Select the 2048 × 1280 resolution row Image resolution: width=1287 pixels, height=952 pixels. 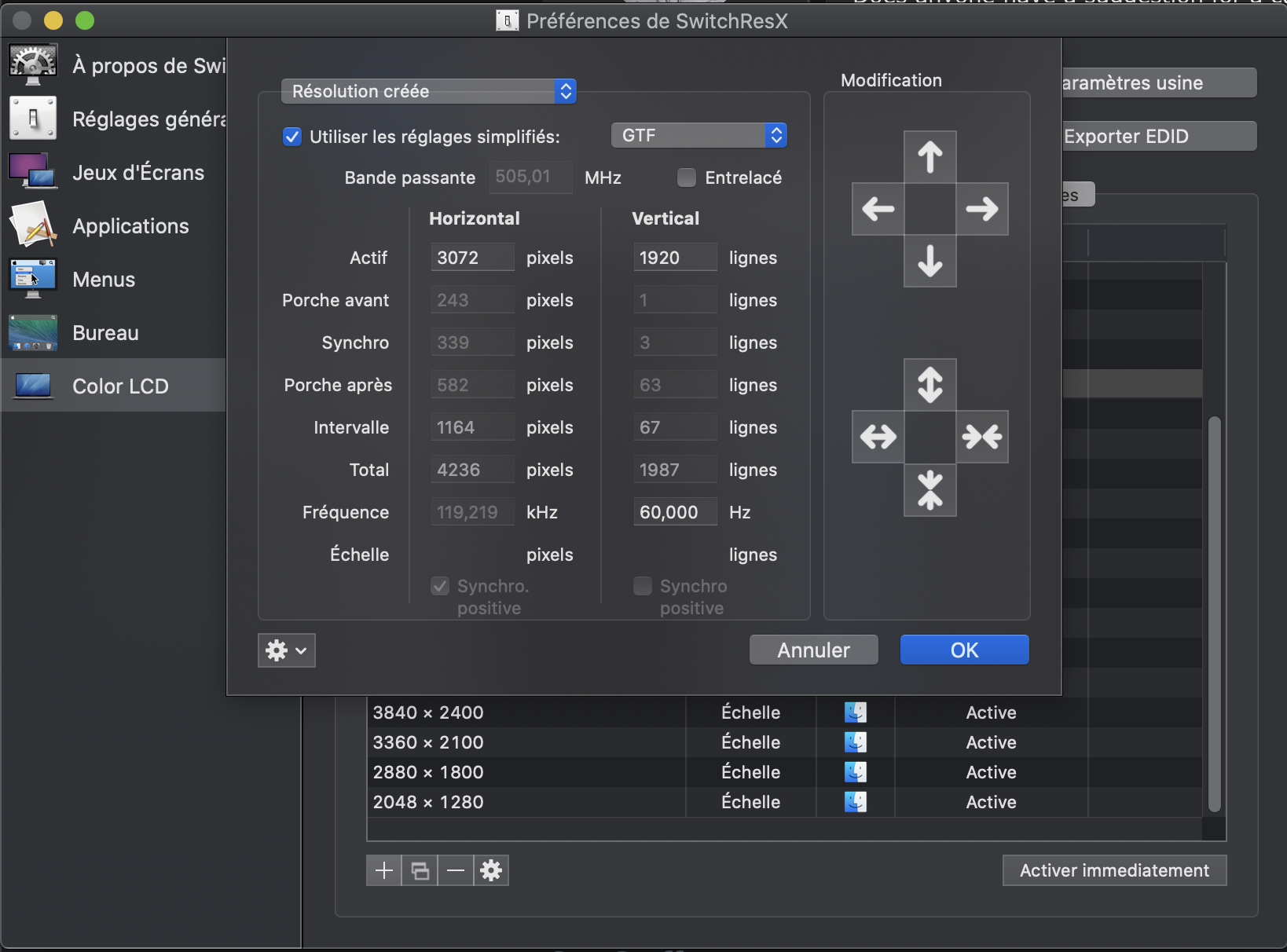[784, 802]
